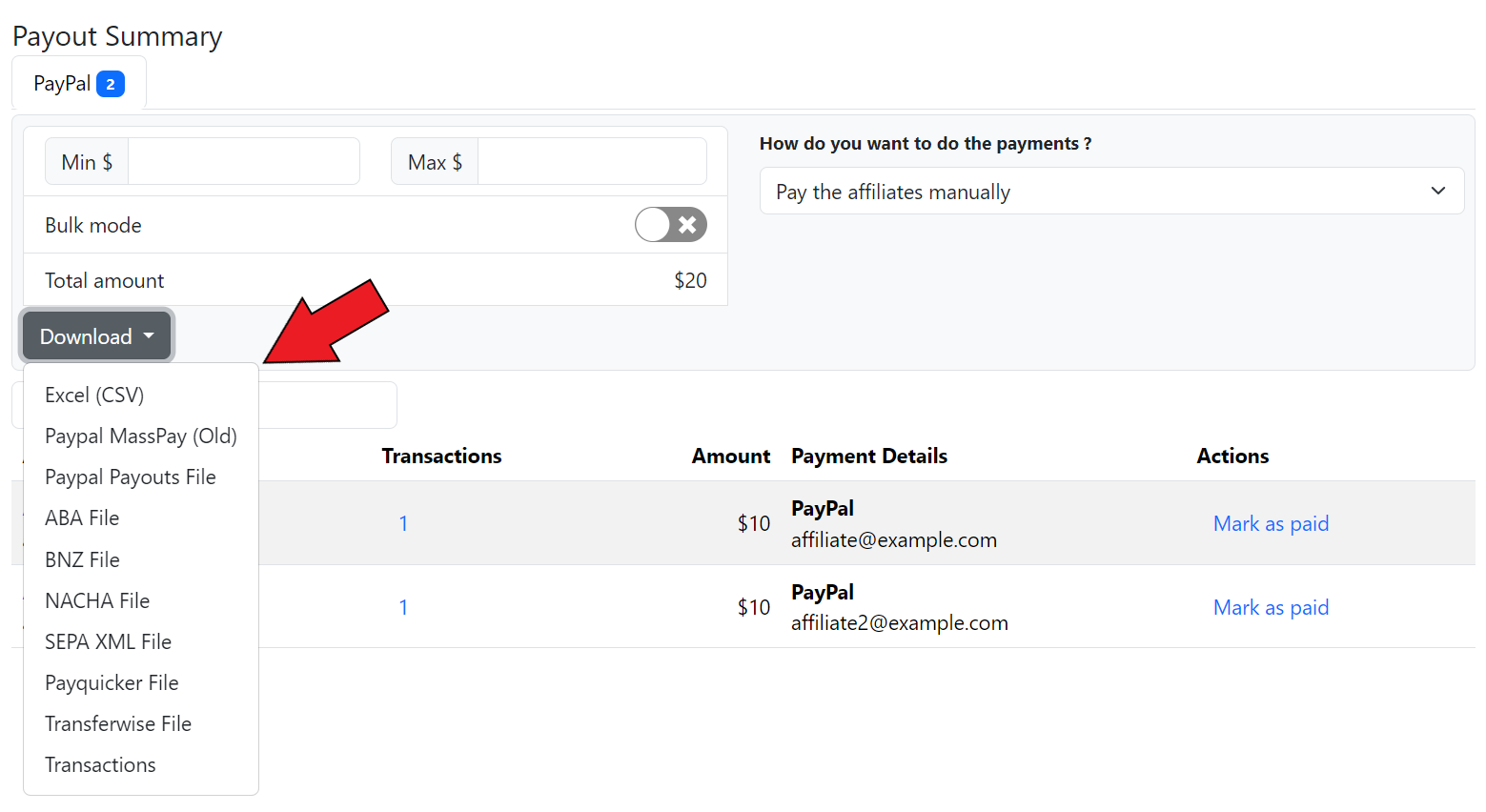Mark affiliate2@example.com payout as paid

pyautogui.click(x=1271, y=607)
